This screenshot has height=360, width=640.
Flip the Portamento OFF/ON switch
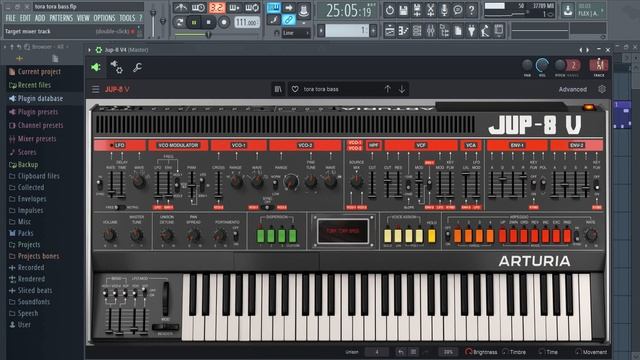[x=236, y=236]
